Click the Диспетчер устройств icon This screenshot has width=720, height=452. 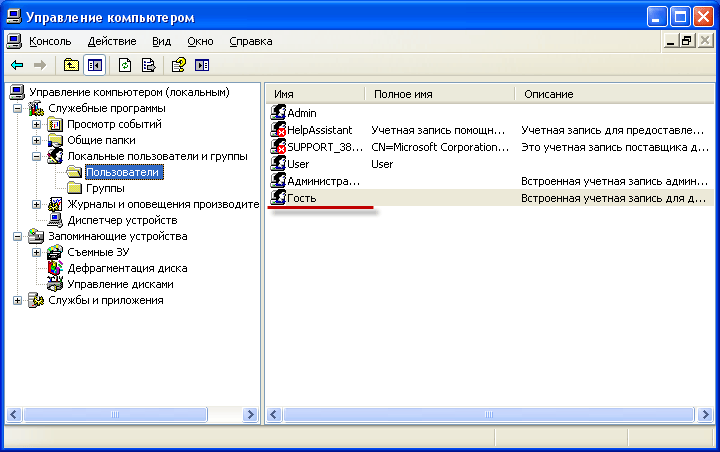(55, 220)
